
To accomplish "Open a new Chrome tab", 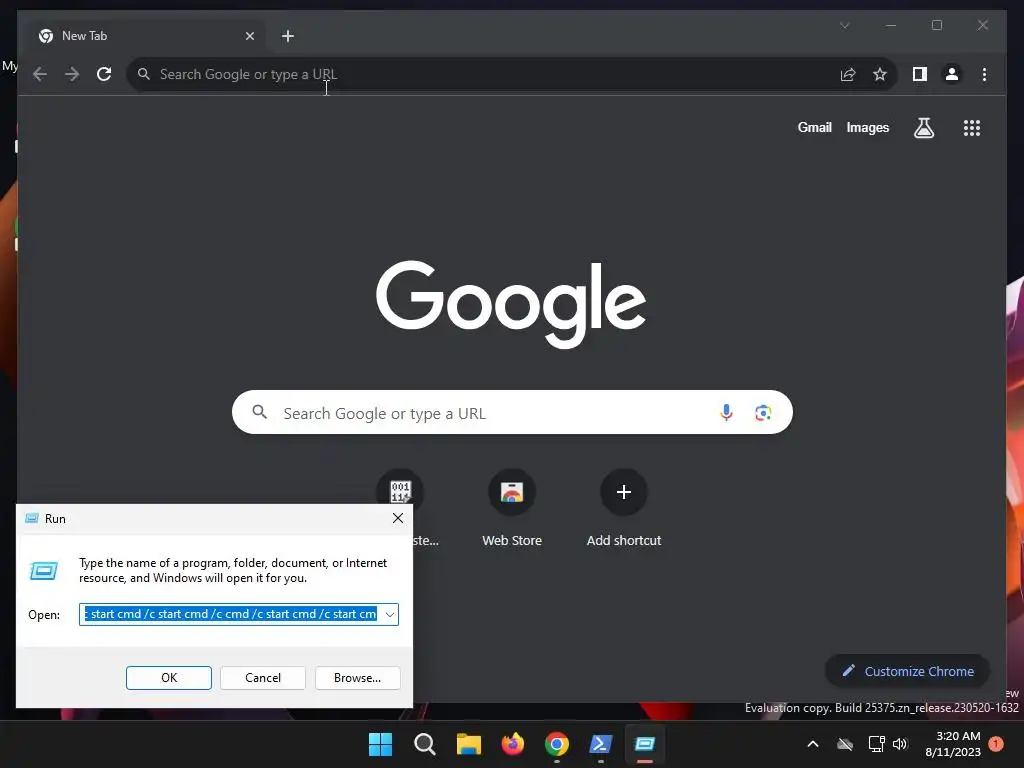I will [287, 36].
